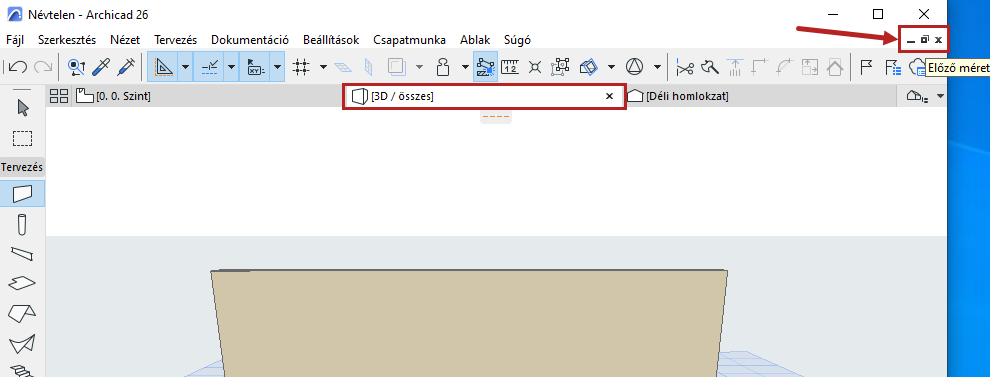Click the greyed house-shaped icon
This screenshot has width=990, height=377.
coord(835,66)
